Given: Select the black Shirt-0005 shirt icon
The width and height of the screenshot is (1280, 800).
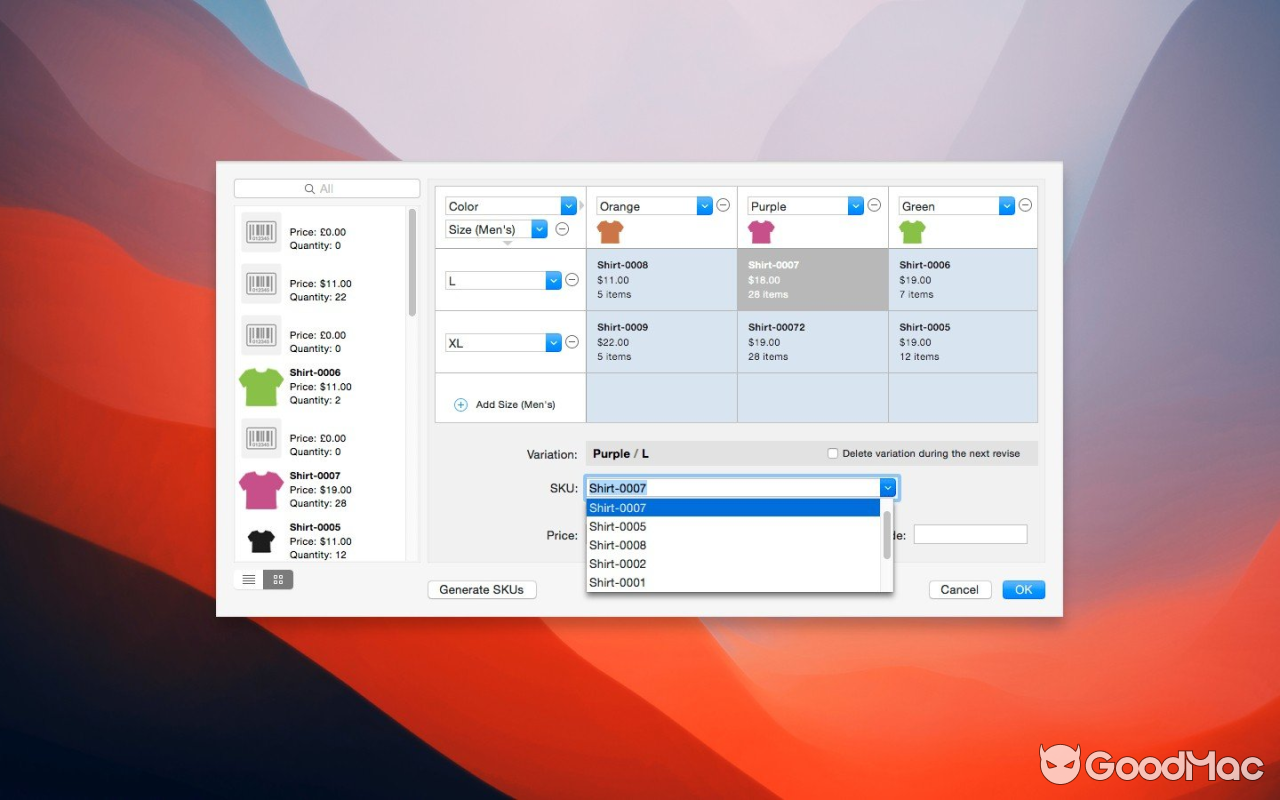Looking at the screenshot, I should [260, 540].
